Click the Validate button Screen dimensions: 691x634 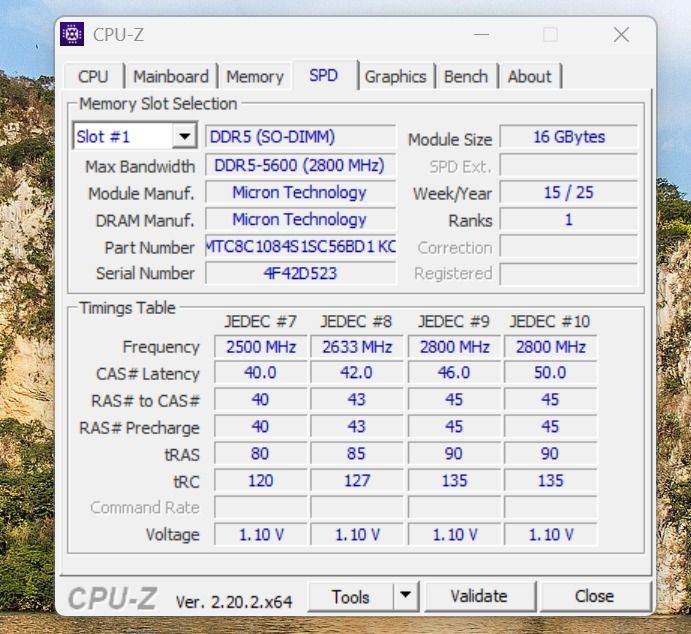click(480, 596)
